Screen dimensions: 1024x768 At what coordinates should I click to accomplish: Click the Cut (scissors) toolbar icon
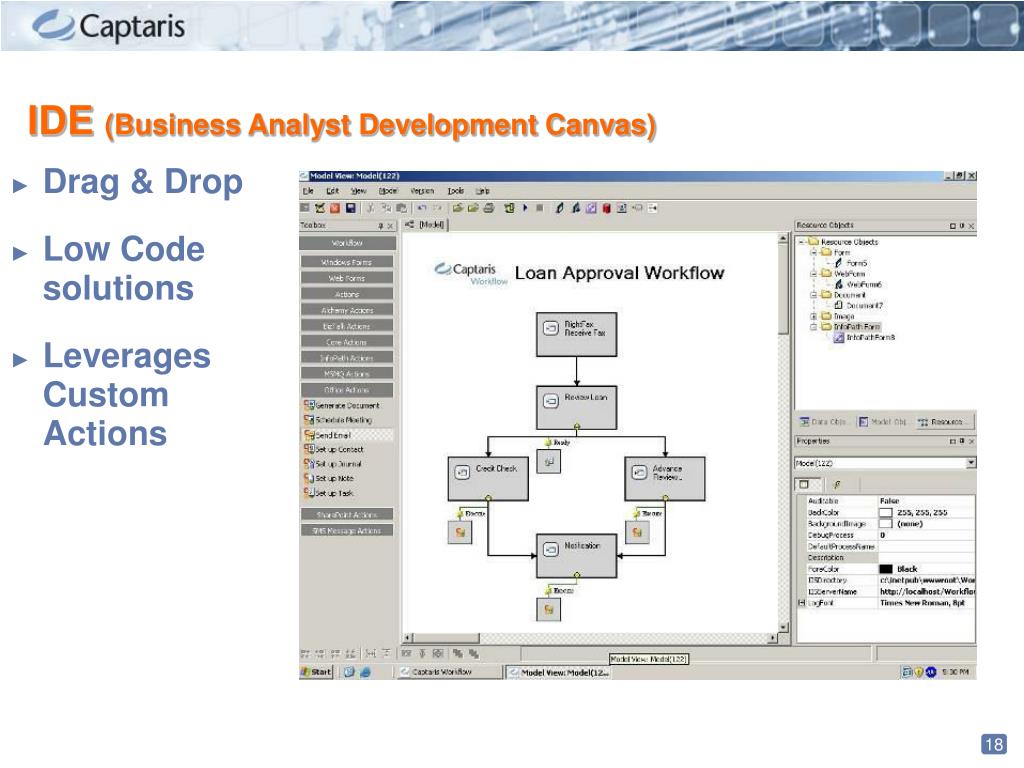[370, 208]
